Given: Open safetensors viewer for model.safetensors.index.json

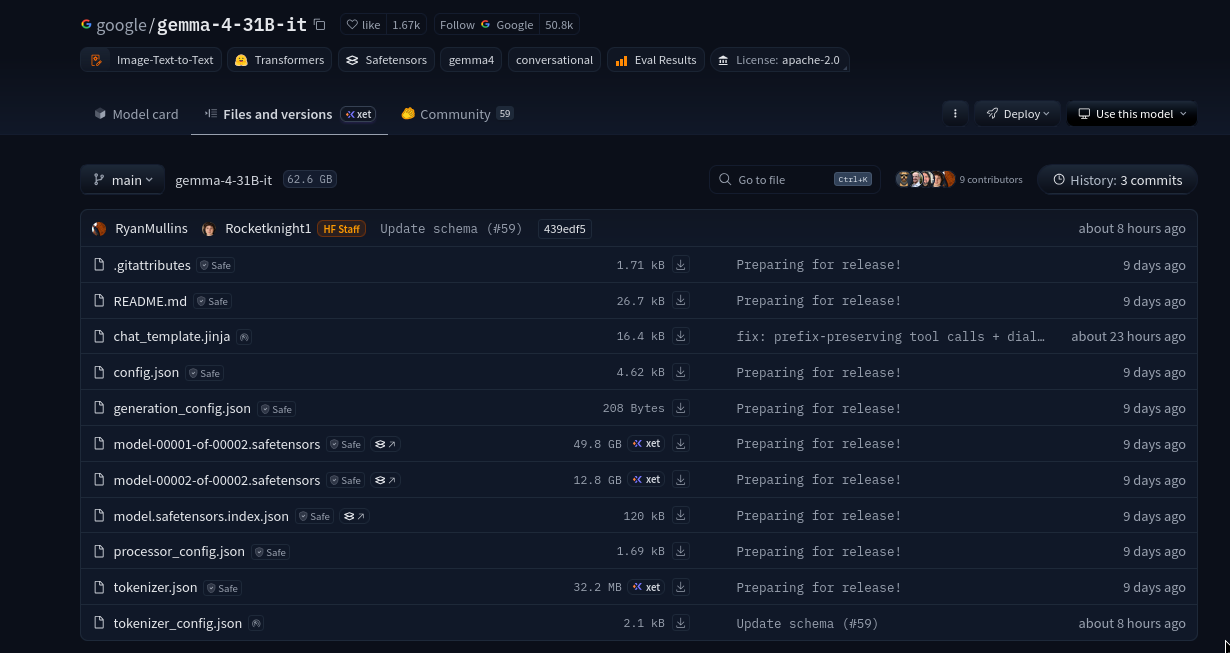Looking at the screenshot, I should pyautogui.click(x=354, y=516).
